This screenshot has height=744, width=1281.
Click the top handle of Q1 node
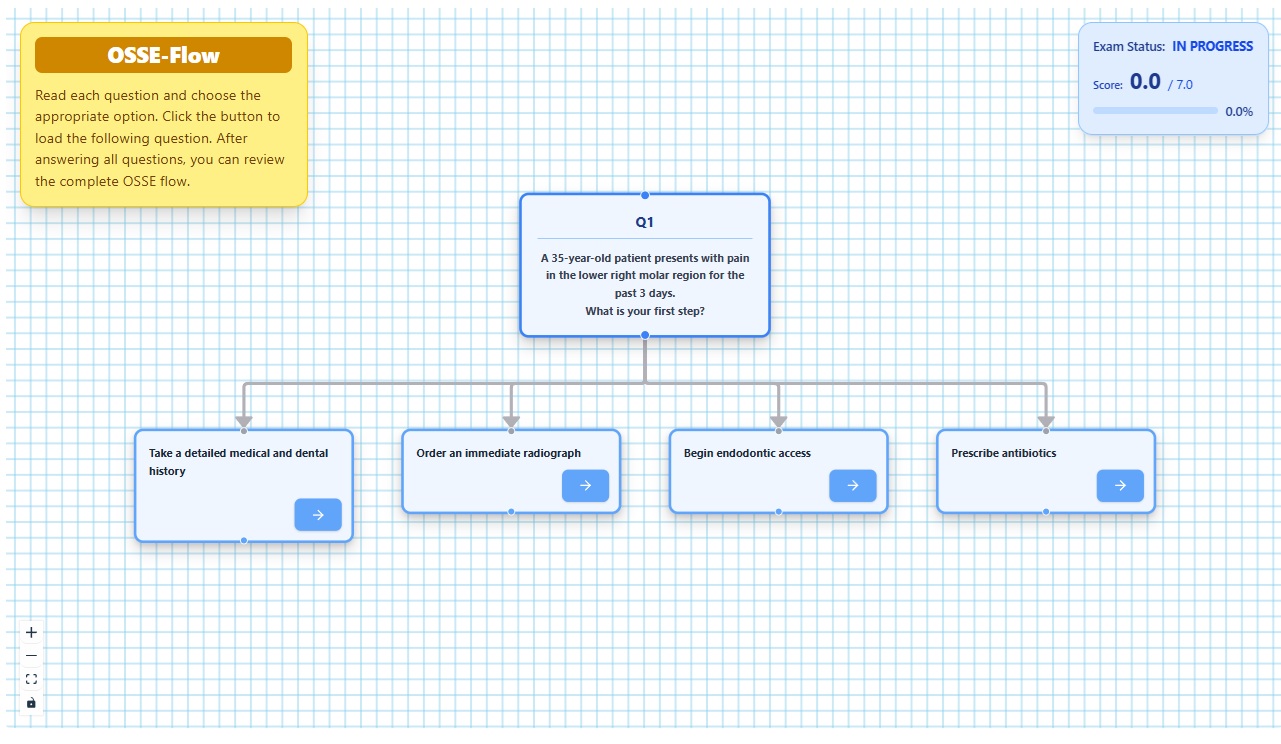pyautogui.click(x=645, y=195)
